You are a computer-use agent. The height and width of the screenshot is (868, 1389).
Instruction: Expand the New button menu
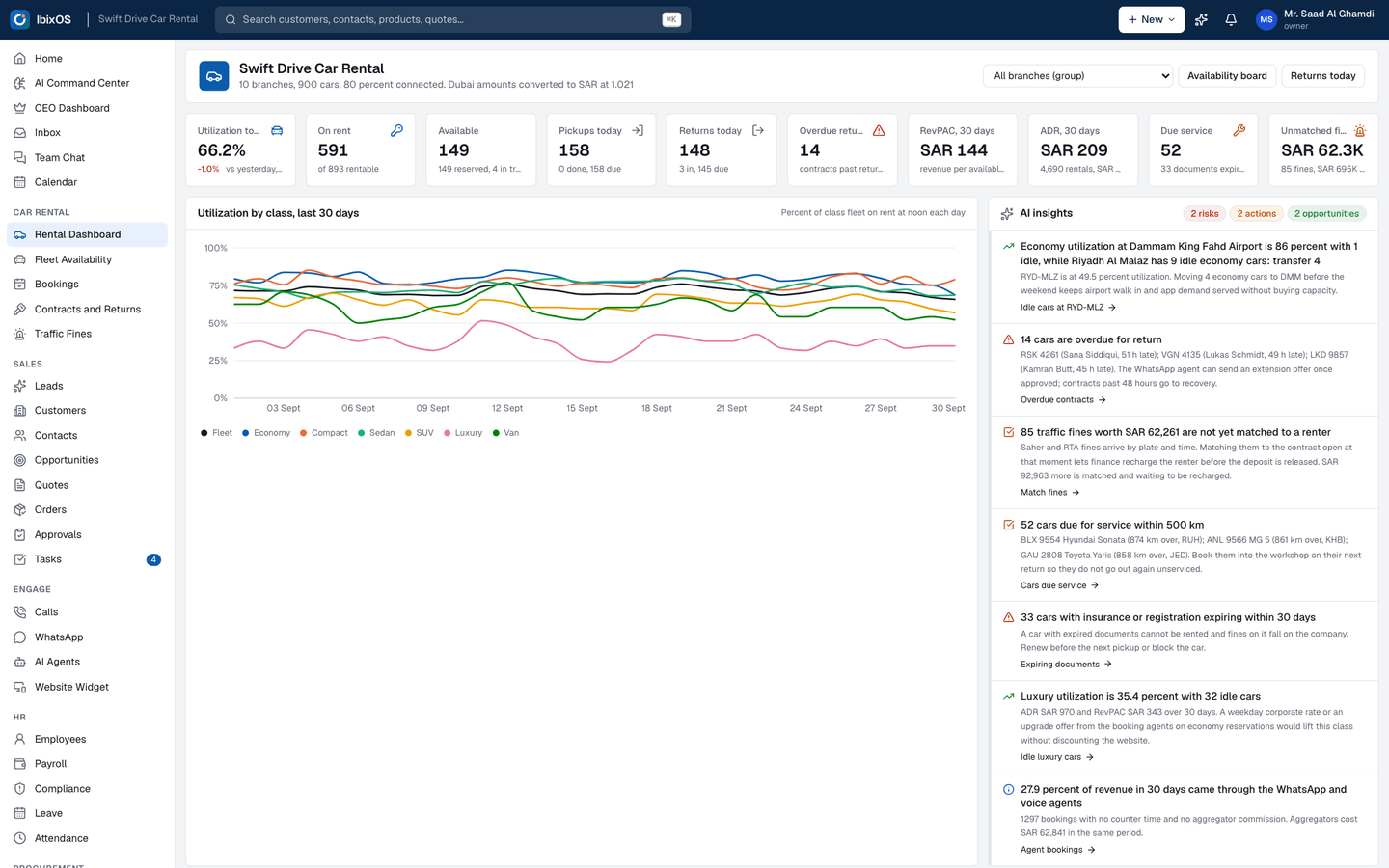(x=1151, y=19)
